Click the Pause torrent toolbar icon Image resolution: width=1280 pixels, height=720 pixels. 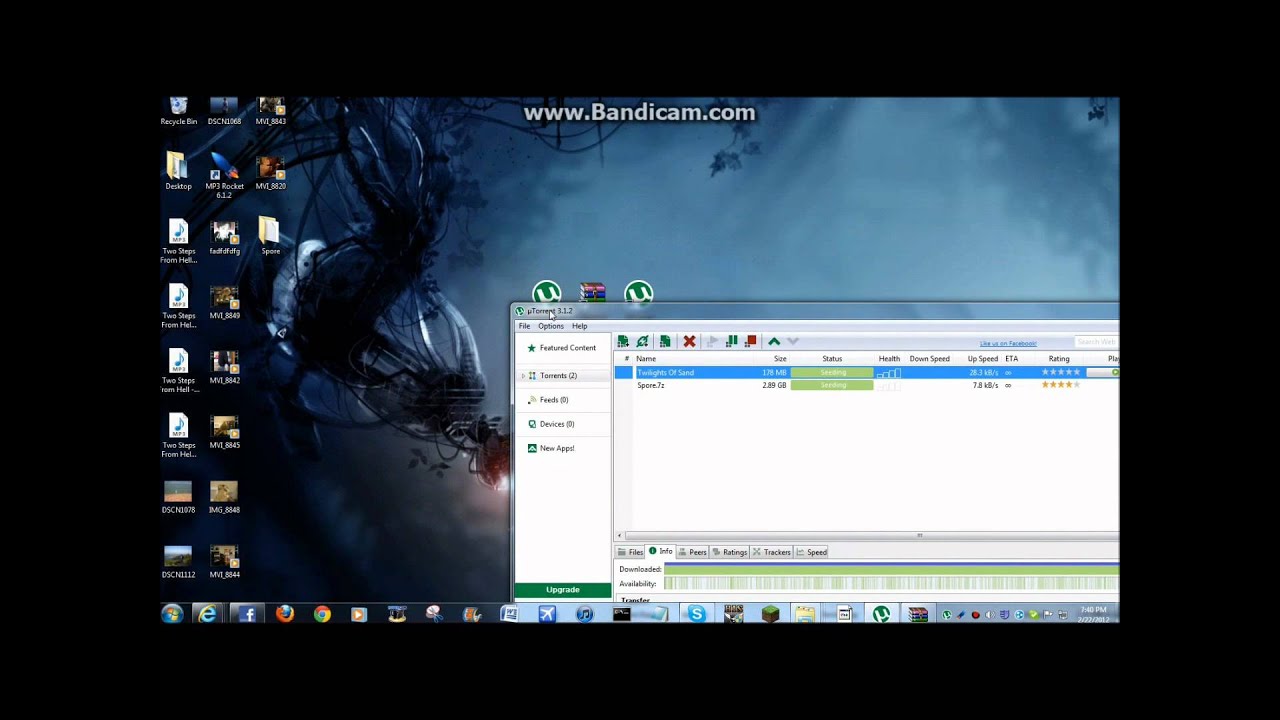[x=732, y=342]
